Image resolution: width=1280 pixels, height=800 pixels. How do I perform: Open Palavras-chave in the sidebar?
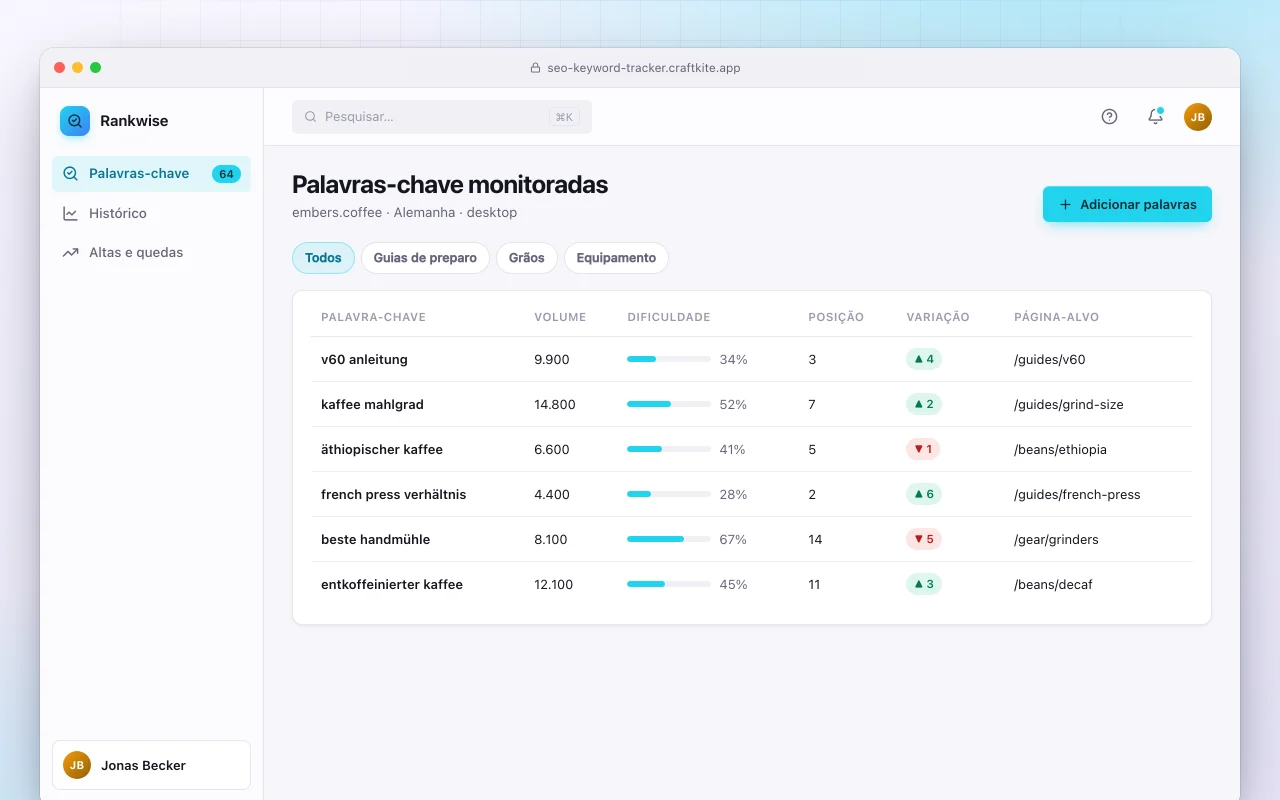coord(151,174)
